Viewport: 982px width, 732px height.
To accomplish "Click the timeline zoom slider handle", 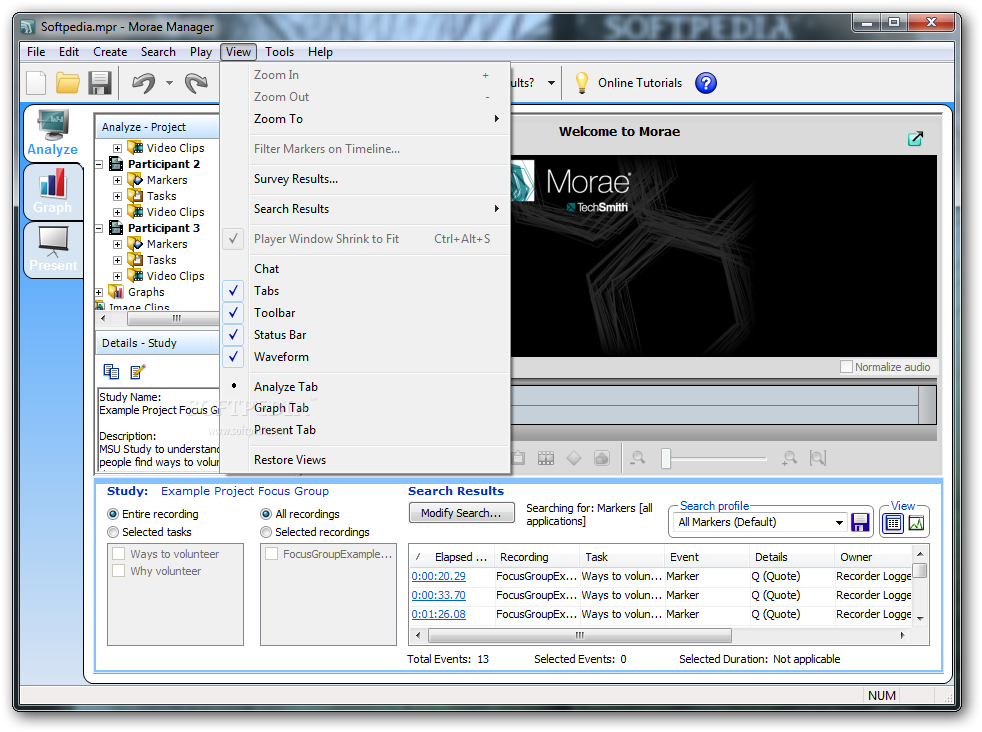I will (666, 458).
